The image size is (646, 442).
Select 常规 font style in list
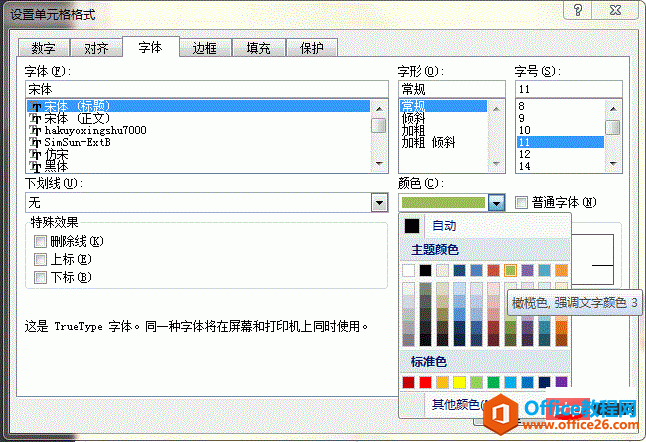click(x=443, y=106)
